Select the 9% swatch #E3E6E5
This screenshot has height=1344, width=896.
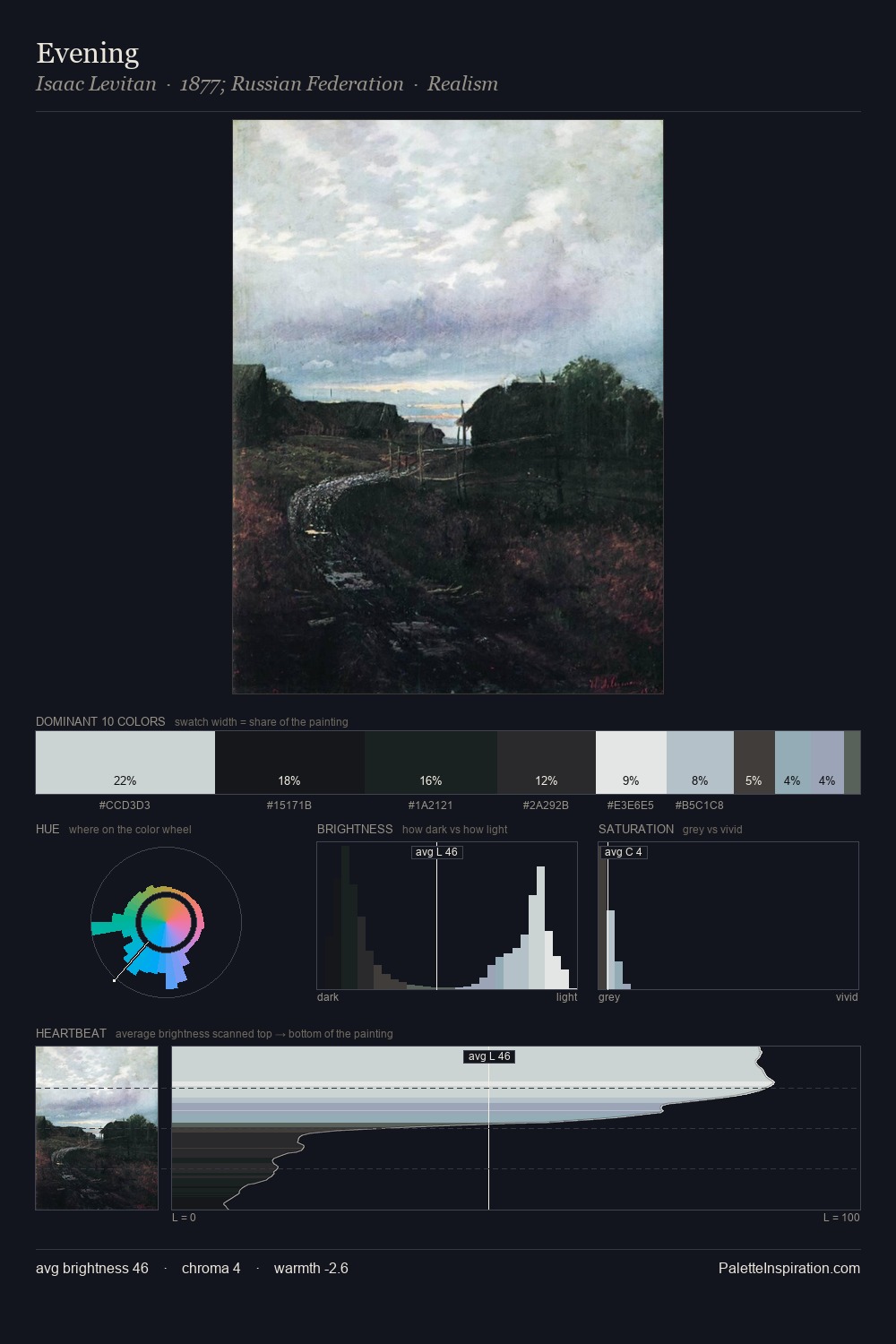click(x=631, y=762)
